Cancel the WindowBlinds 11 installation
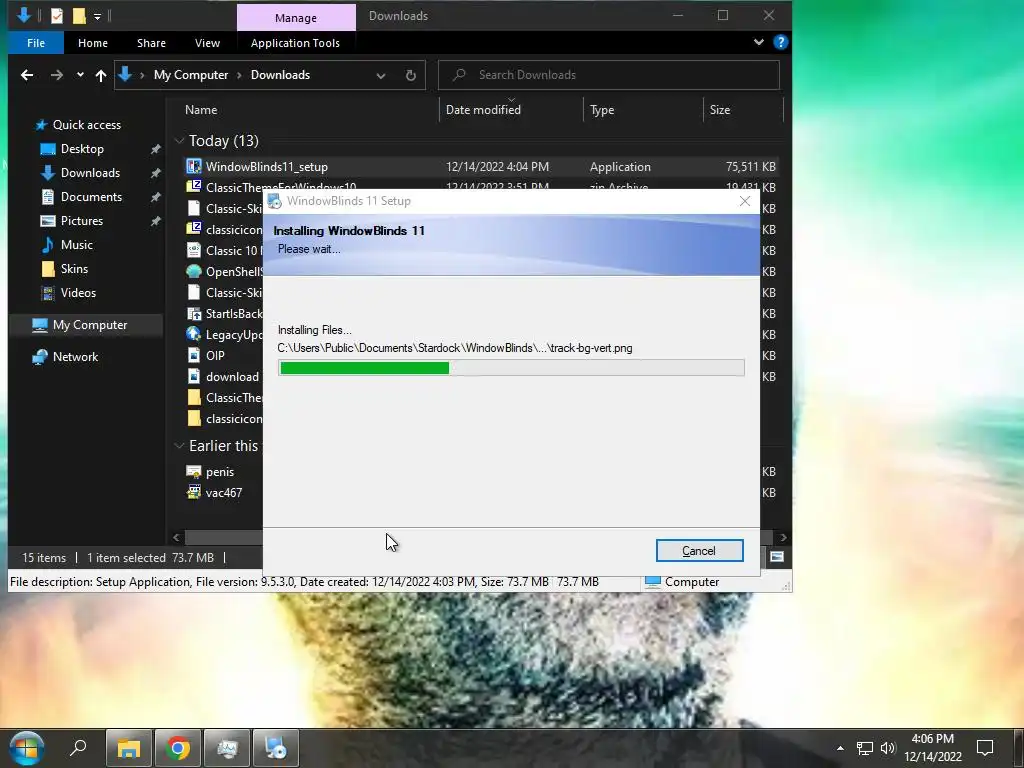Screen dimensions: 1024x768 click(x=699, y=551)
